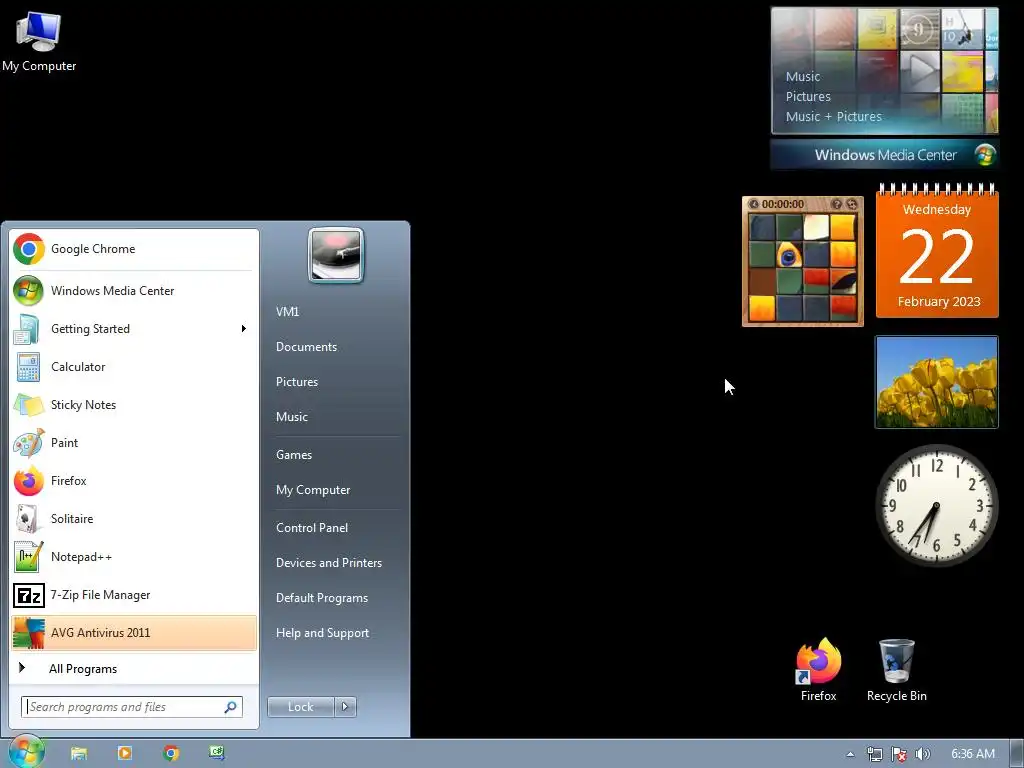Click the volume speaker tray icon
Screen dimensions: 1024x768
point(922,754)
